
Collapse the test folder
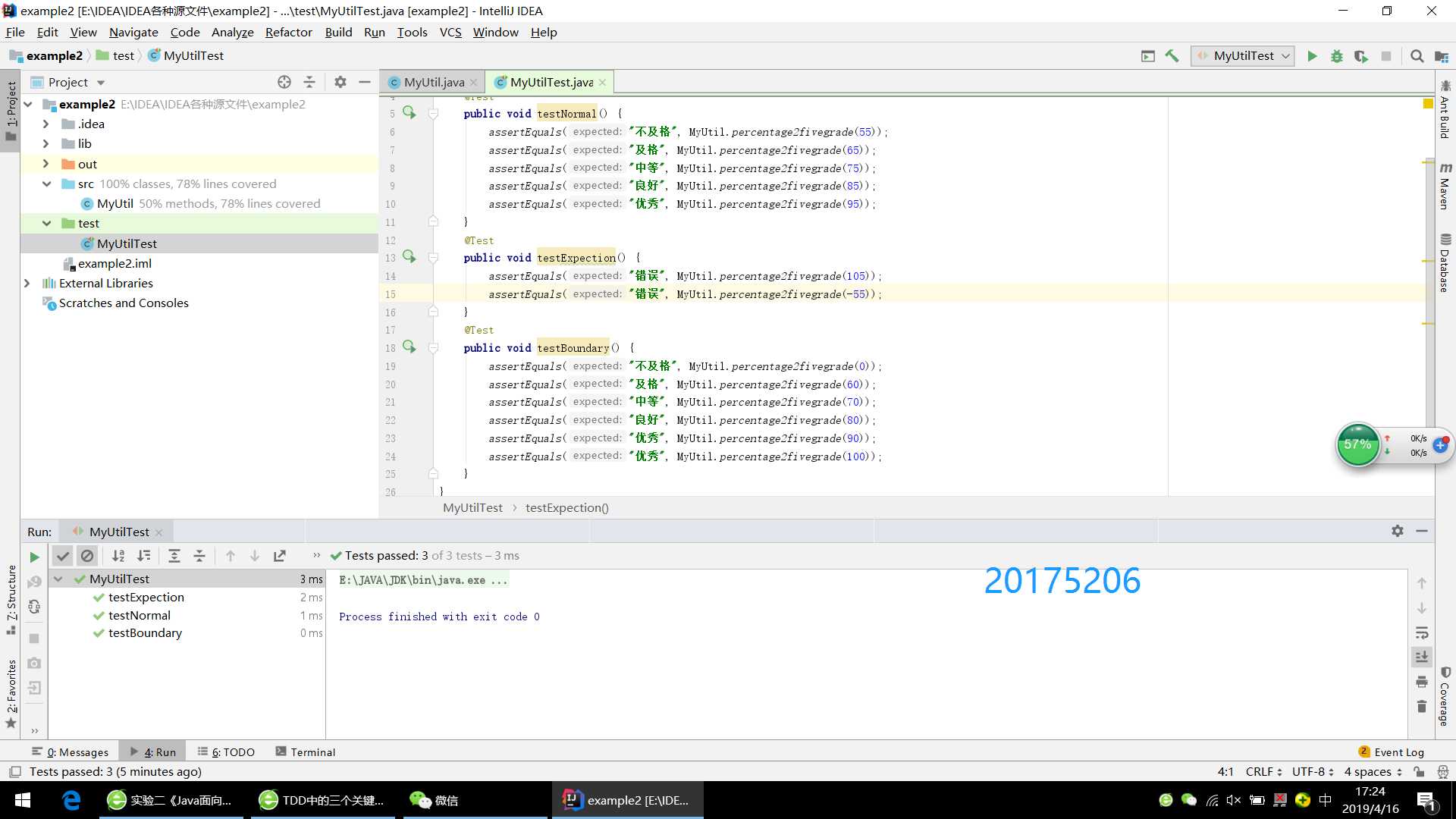46,223
